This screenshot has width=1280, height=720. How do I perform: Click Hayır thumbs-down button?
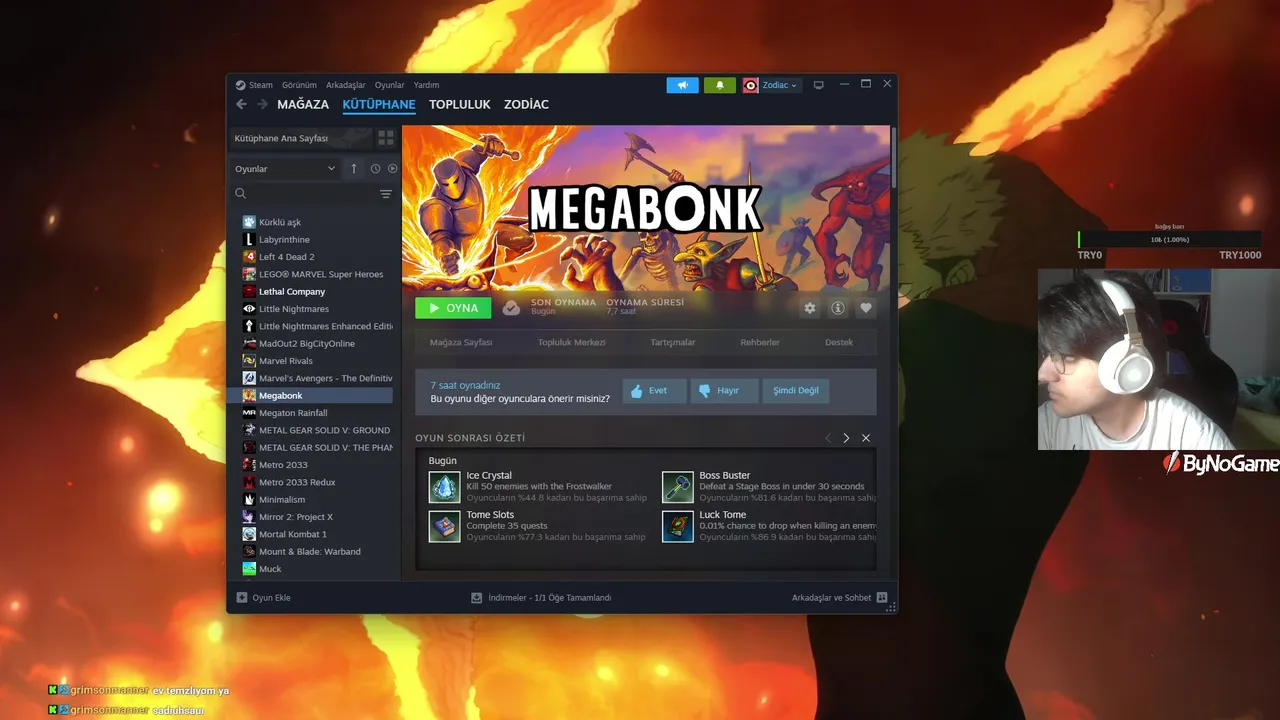coord(725,391)
